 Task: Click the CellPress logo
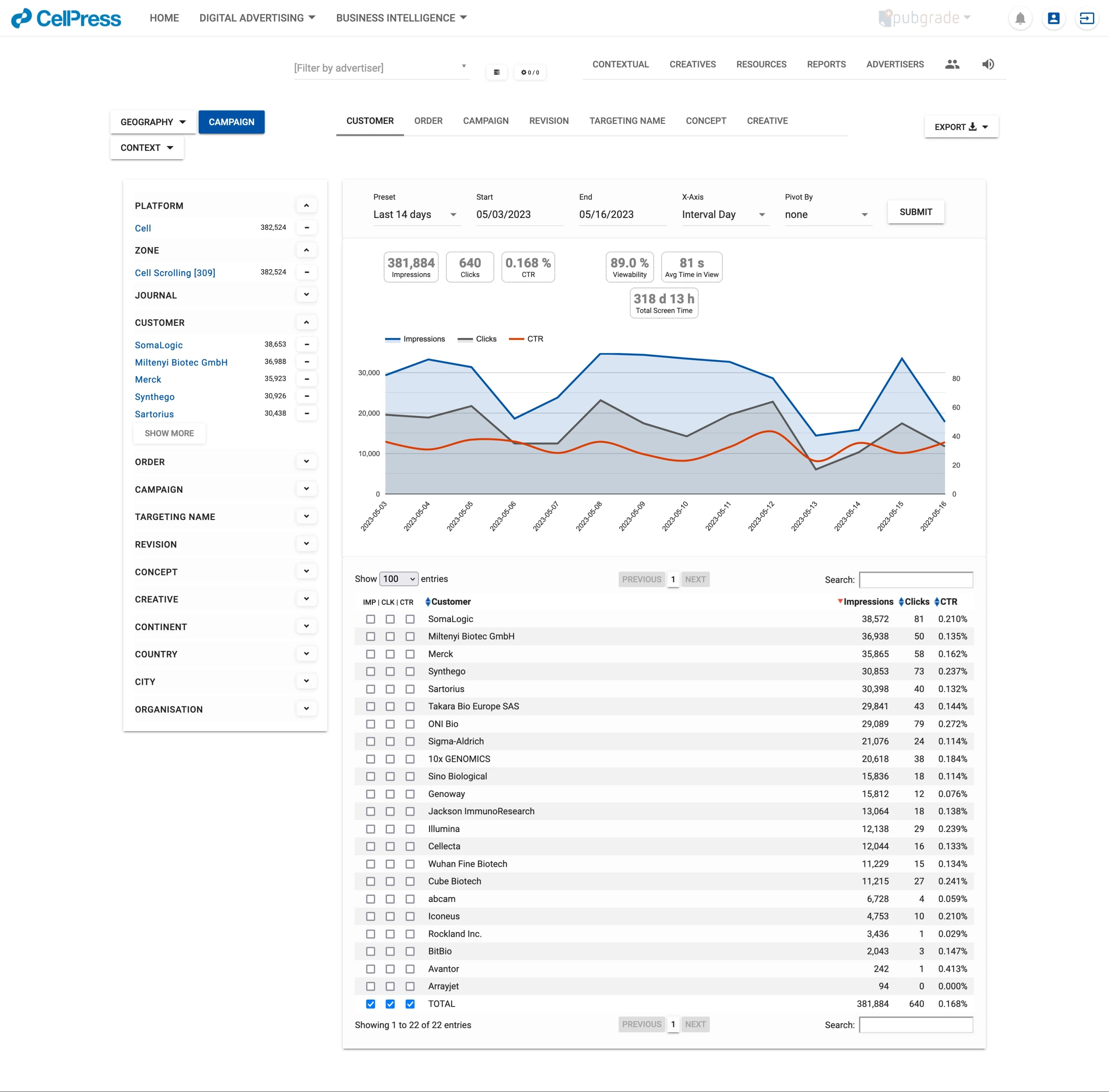point(67,18)
